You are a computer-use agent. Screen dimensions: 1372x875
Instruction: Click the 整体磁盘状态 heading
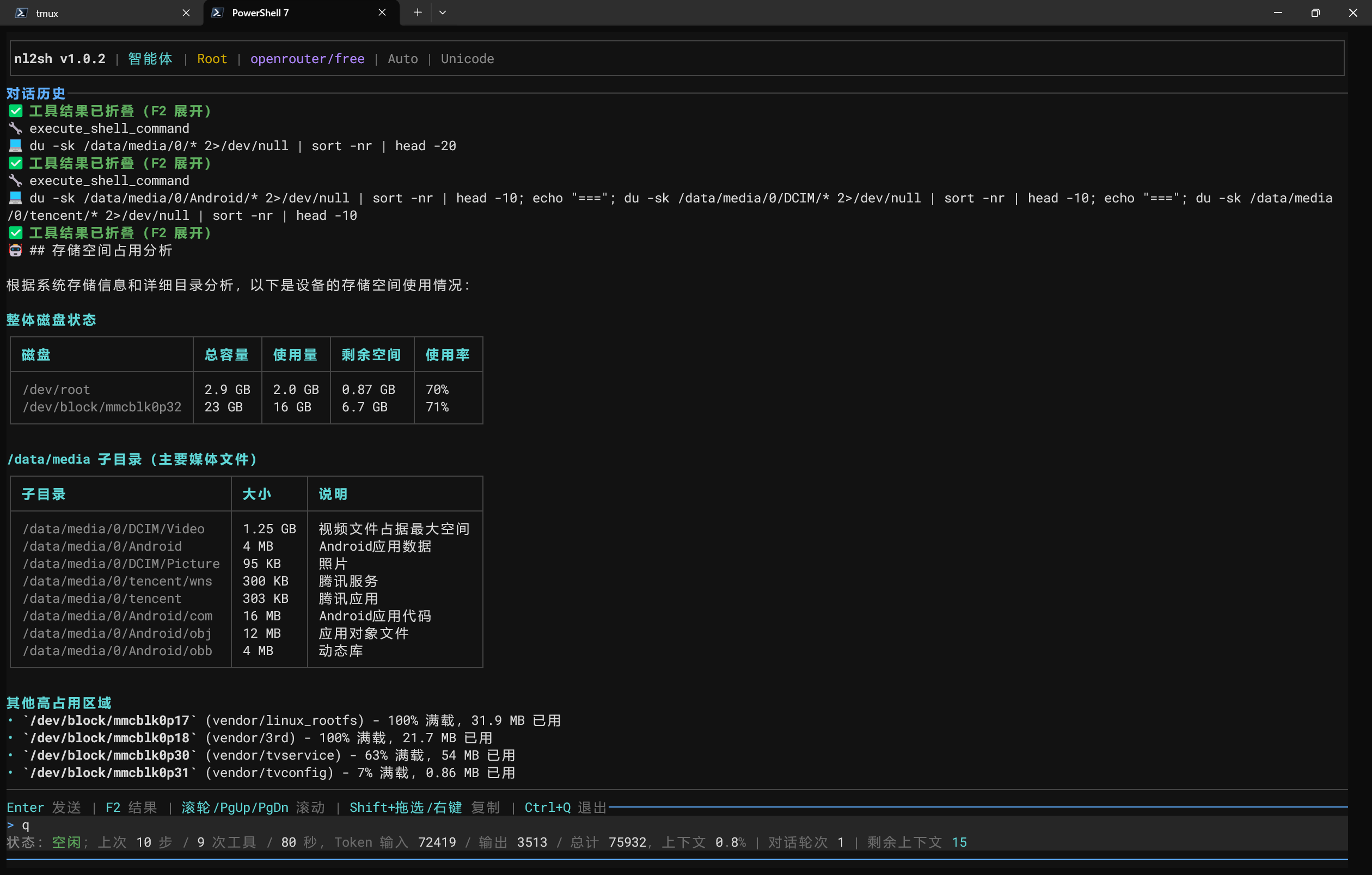pyautogui.click(x=51, y=320)
